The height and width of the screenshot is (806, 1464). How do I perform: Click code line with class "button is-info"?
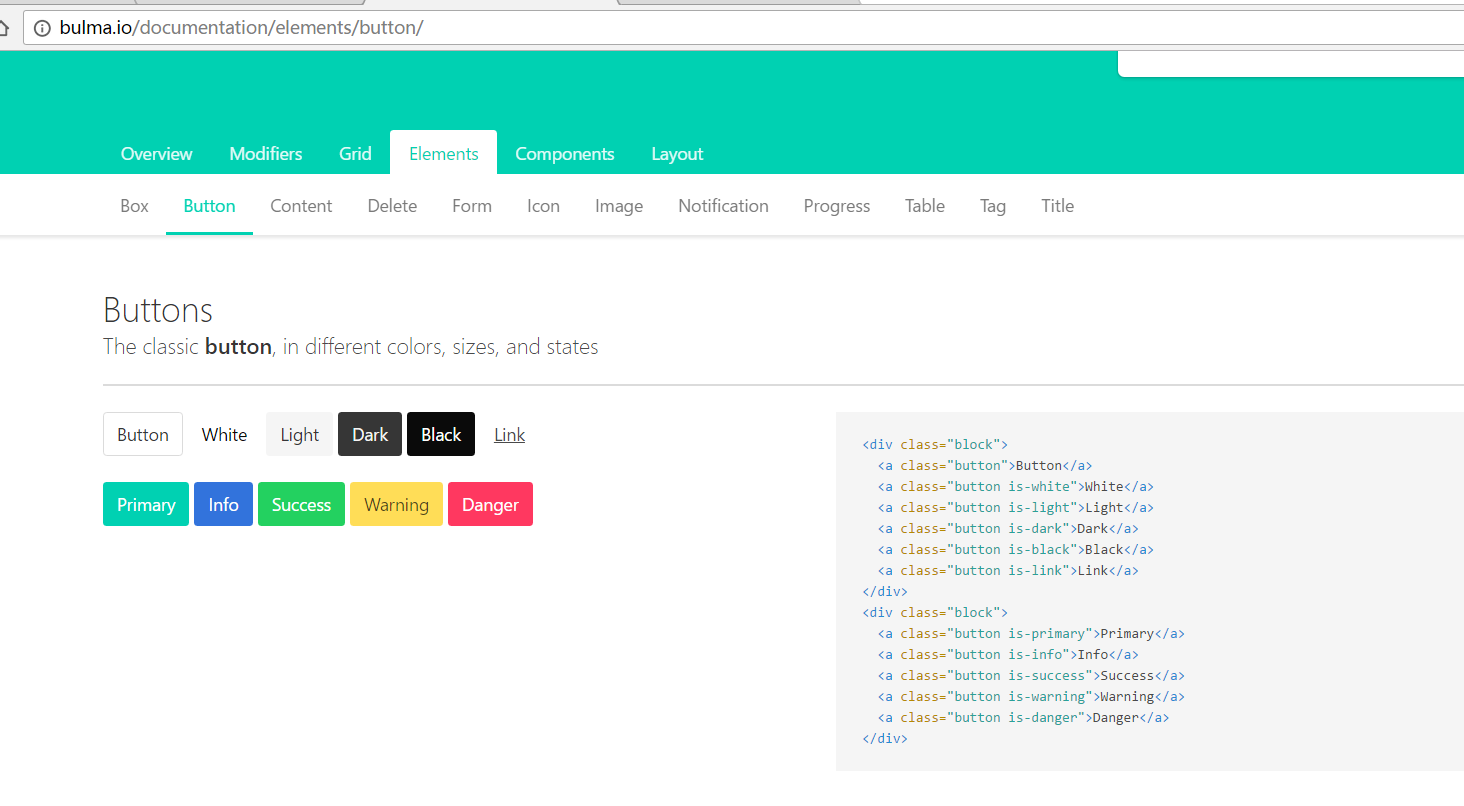click(x=1008, y=654)
